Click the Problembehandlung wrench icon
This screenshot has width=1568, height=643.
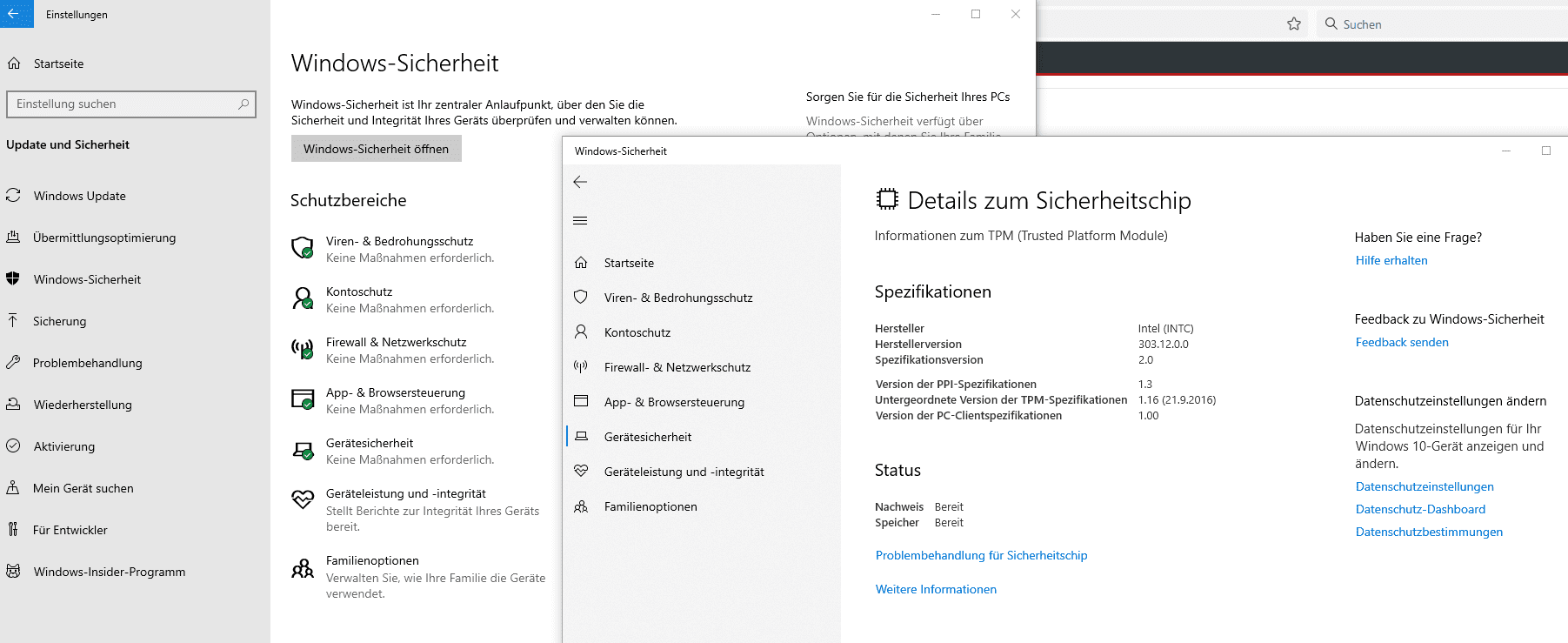click(x=13, y=363)
